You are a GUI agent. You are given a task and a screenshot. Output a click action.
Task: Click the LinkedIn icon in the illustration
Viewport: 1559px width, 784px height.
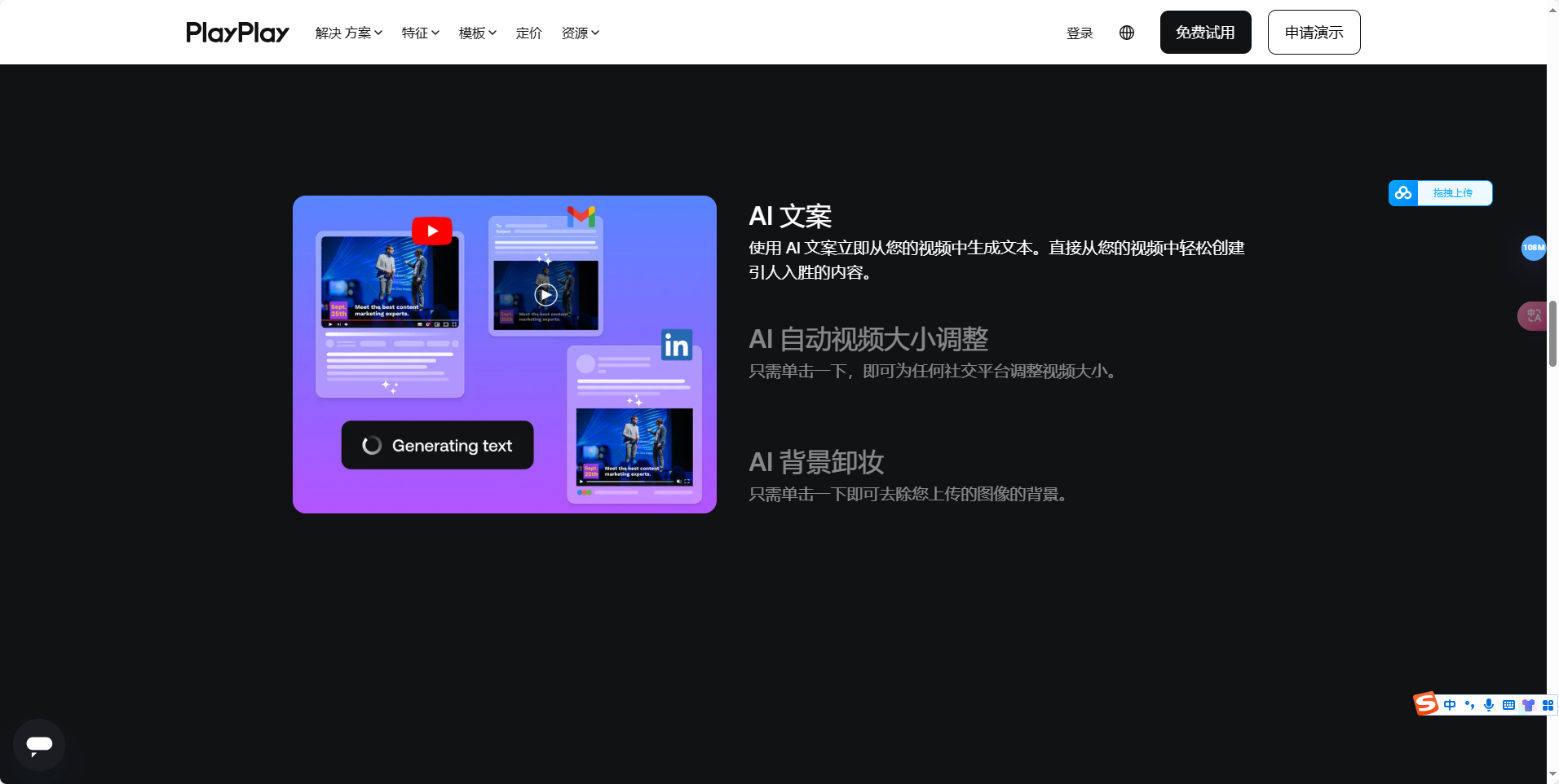(x=677, y=346)
